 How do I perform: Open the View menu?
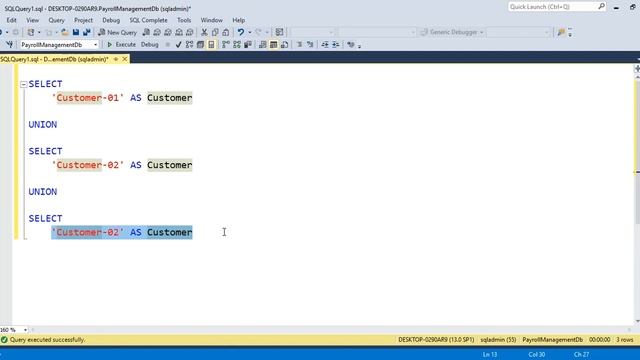click(x=33, y=20)
